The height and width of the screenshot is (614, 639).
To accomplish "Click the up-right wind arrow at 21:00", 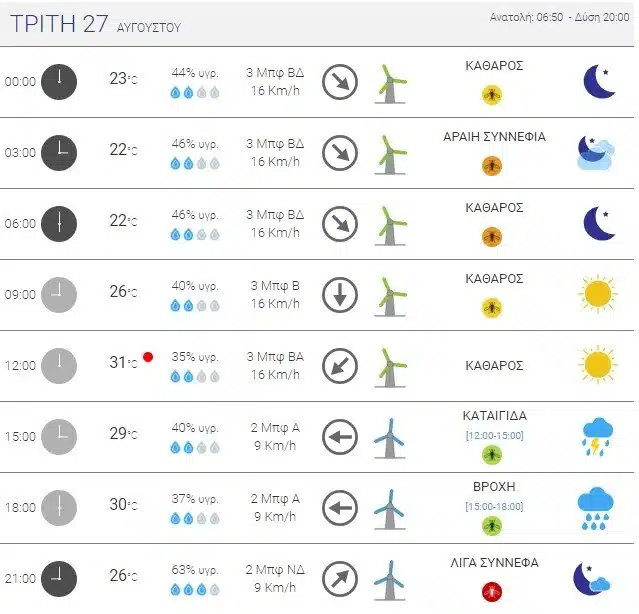I will click(x=340, y=579).
